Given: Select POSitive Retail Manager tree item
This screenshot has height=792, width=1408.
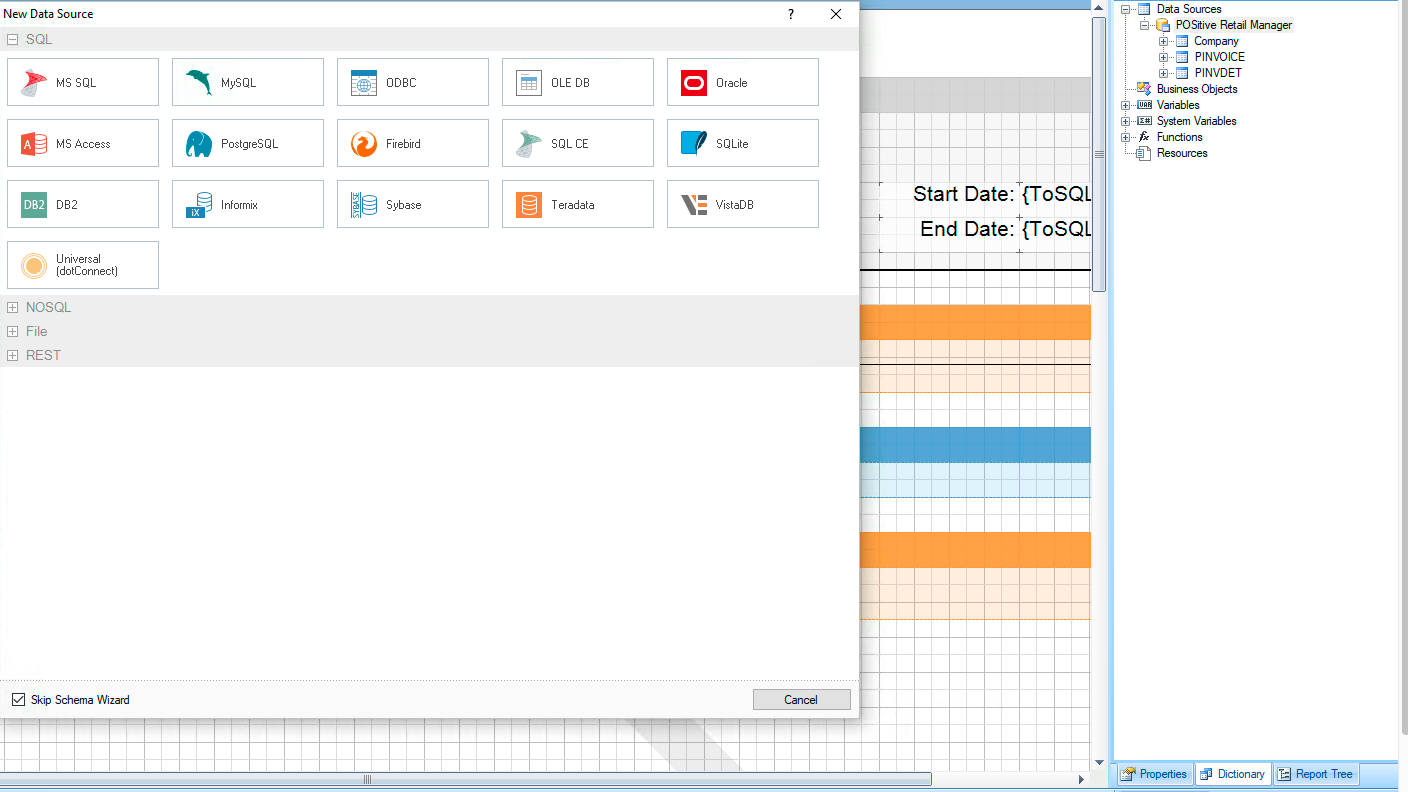Looking at the screenshot, I should click(1234, 25).
